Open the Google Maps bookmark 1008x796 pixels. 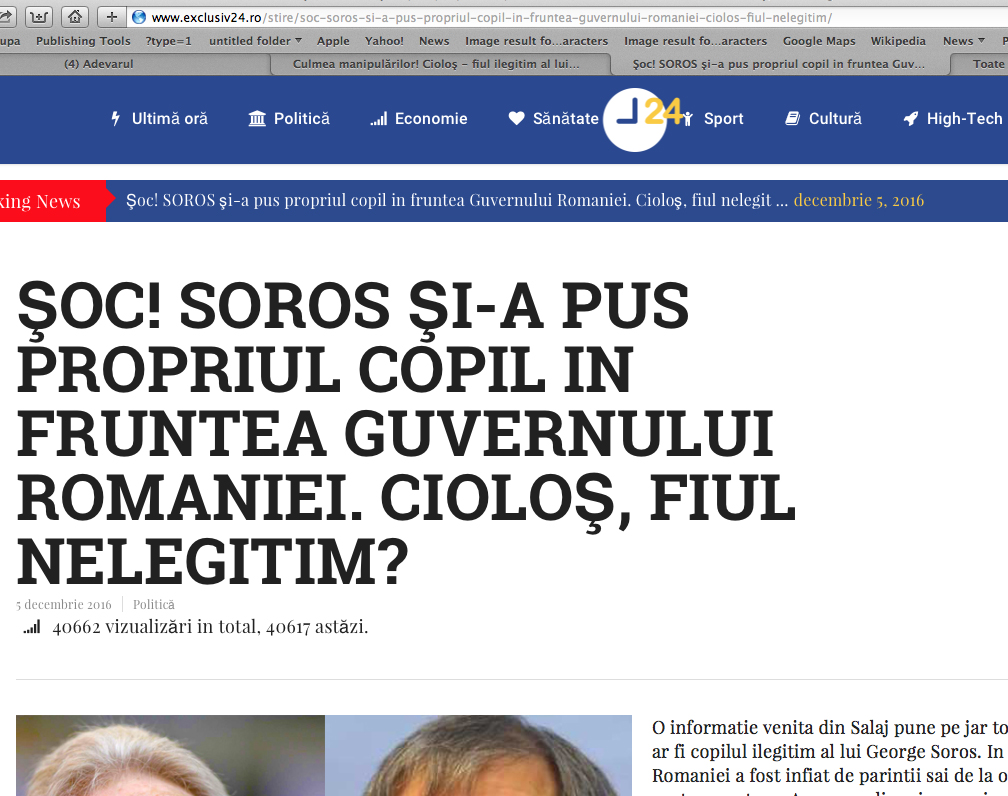click(x=819, y=41)
